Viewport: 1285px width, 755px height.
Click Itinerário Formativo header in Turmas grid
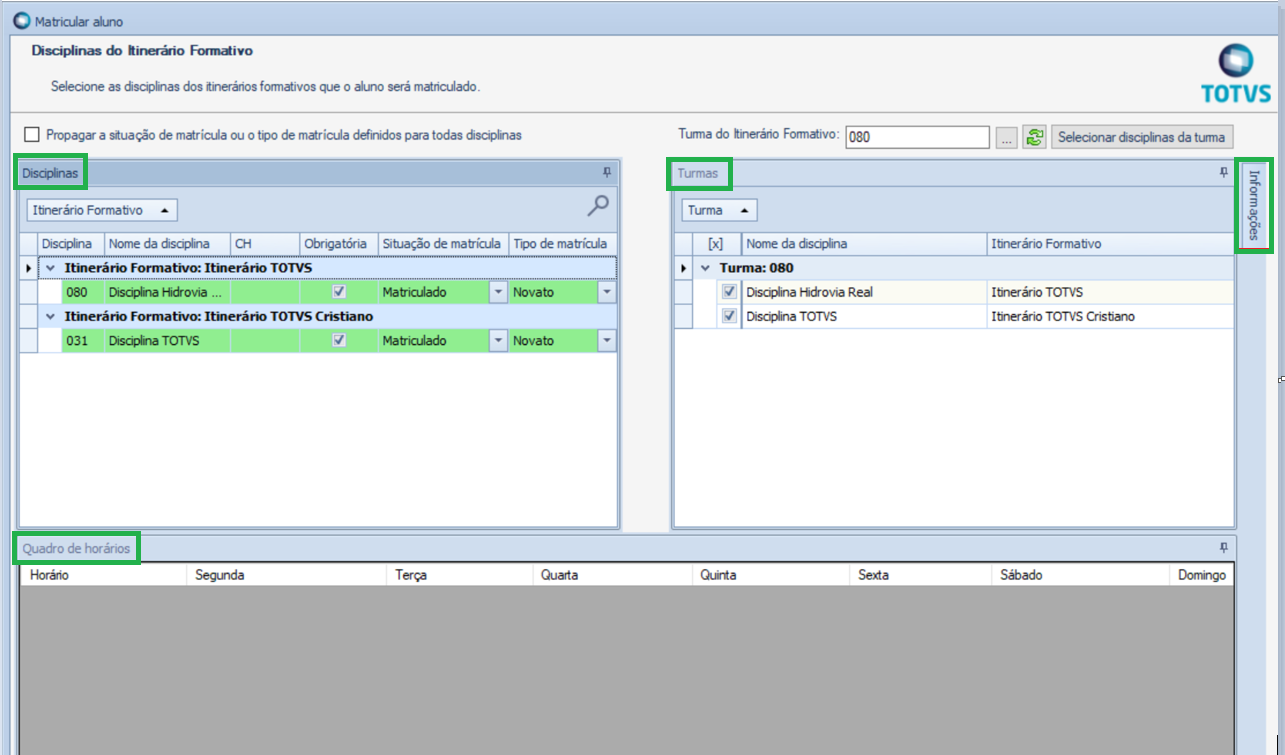pos(1110,244)
